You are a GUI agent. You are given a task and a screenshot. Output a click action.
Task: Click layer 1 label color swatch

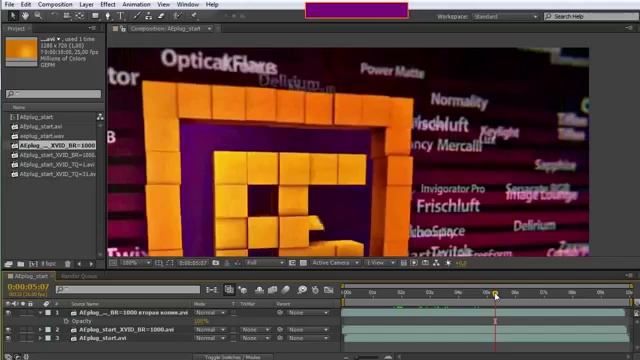(x=48, y=313)
